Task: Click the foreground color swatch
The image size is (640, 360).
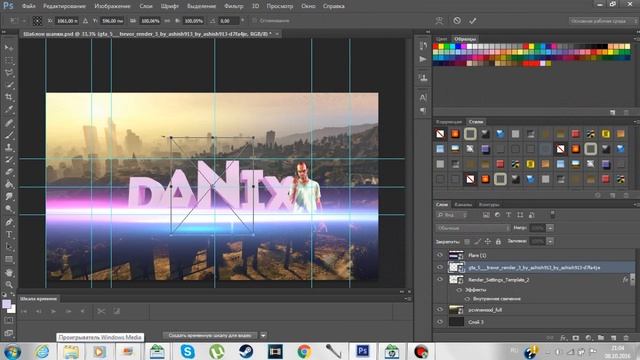Action: coord(7,304)
